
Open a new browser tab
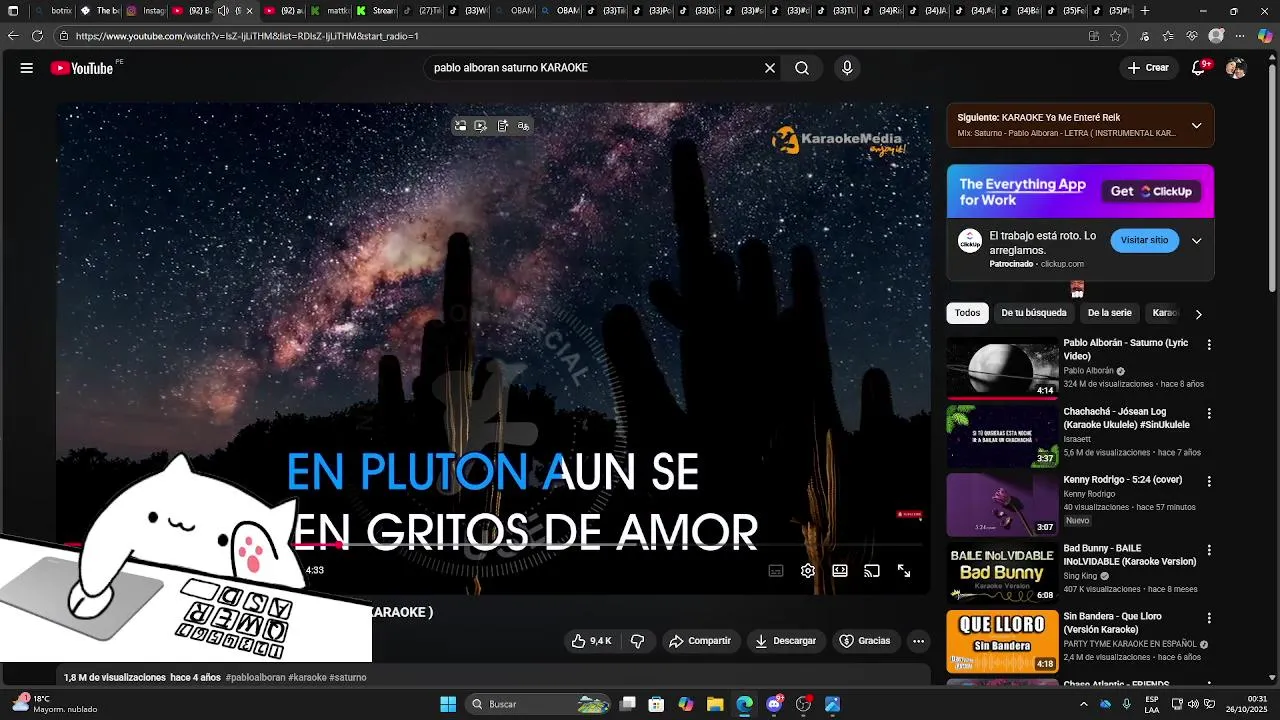point(1145,11)
